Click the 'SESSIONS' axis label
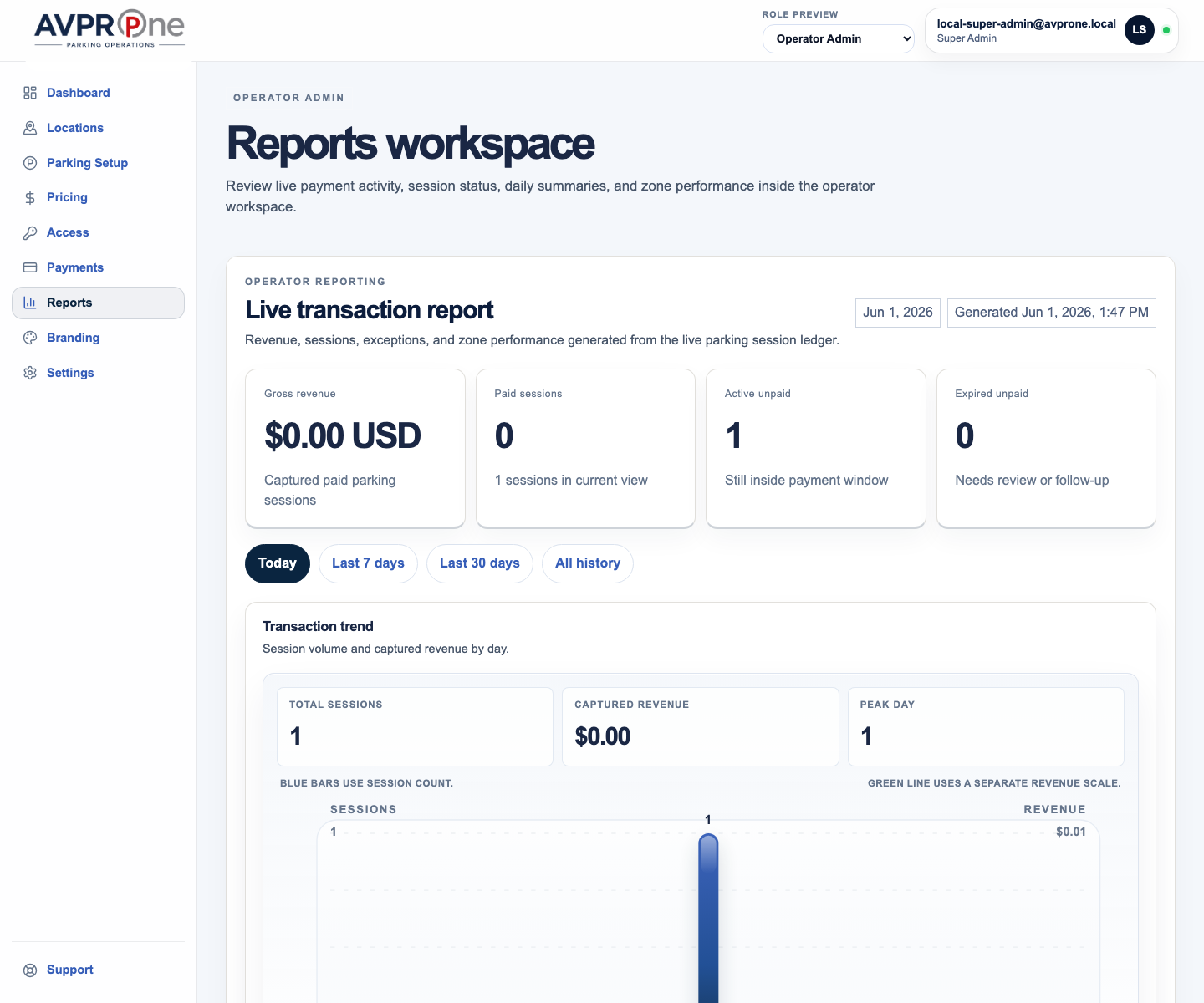Screen dimensions: 1204x1003 click(x=364, y=809)
